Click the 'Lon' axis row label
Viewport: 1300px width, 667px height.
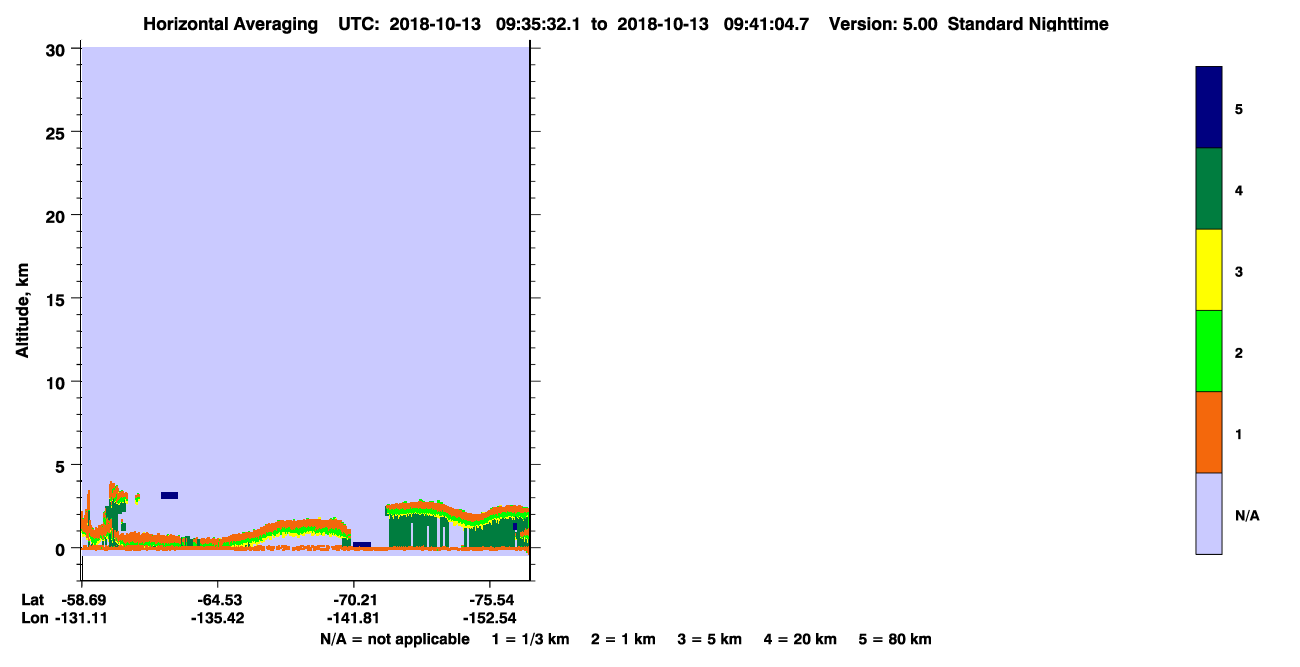(34, 618)
